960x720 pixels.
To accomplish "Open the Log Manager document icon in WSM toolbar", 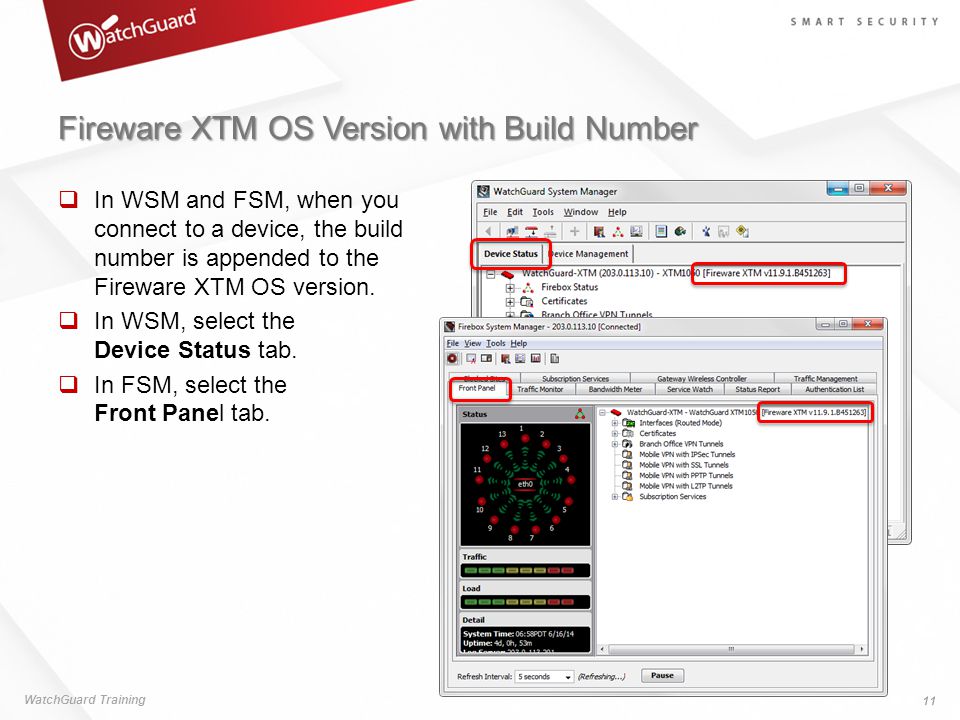I will [x=661, y=231].
